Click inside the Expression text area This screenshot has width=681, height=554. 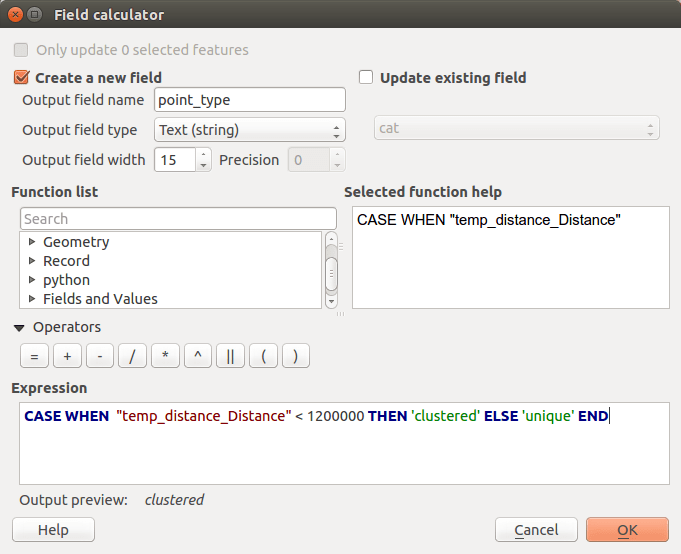pyautogui.click(x=344, y=443)
